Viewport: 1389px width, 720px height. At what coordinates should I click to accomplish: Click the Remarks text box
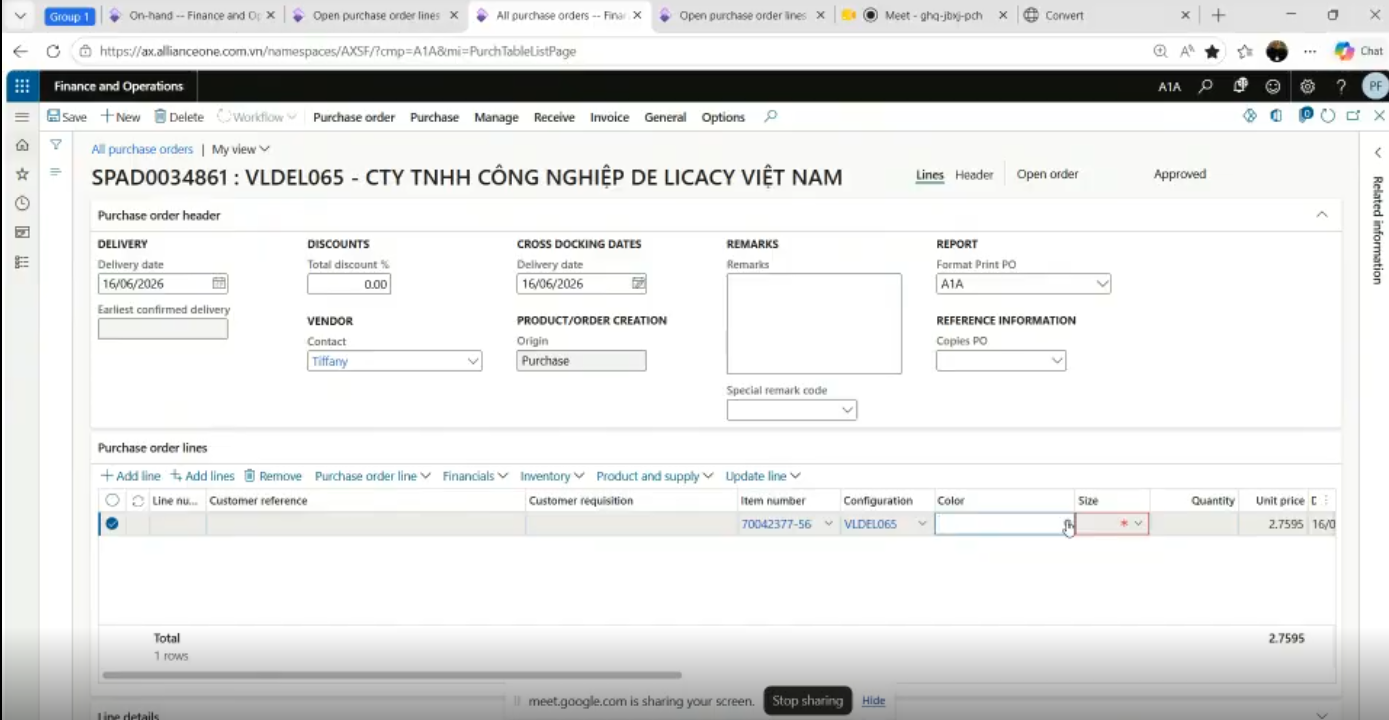[x=814, y=324]
